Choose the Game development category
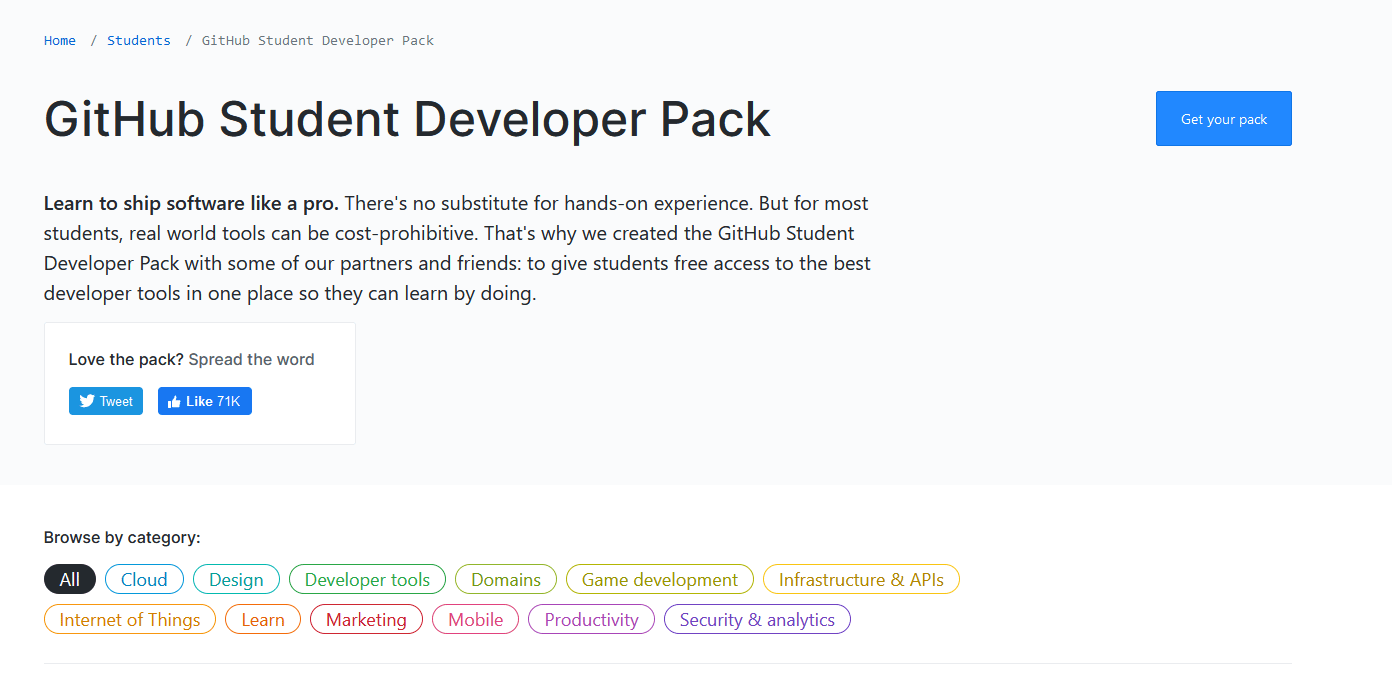This screenshot has width=1392, height=687. coord(660,579)
